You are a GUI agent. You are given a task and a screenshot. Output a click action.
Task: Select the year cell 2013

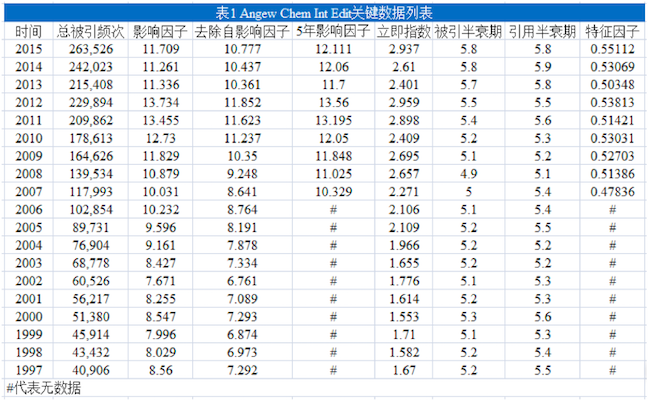tap(29, 85)
